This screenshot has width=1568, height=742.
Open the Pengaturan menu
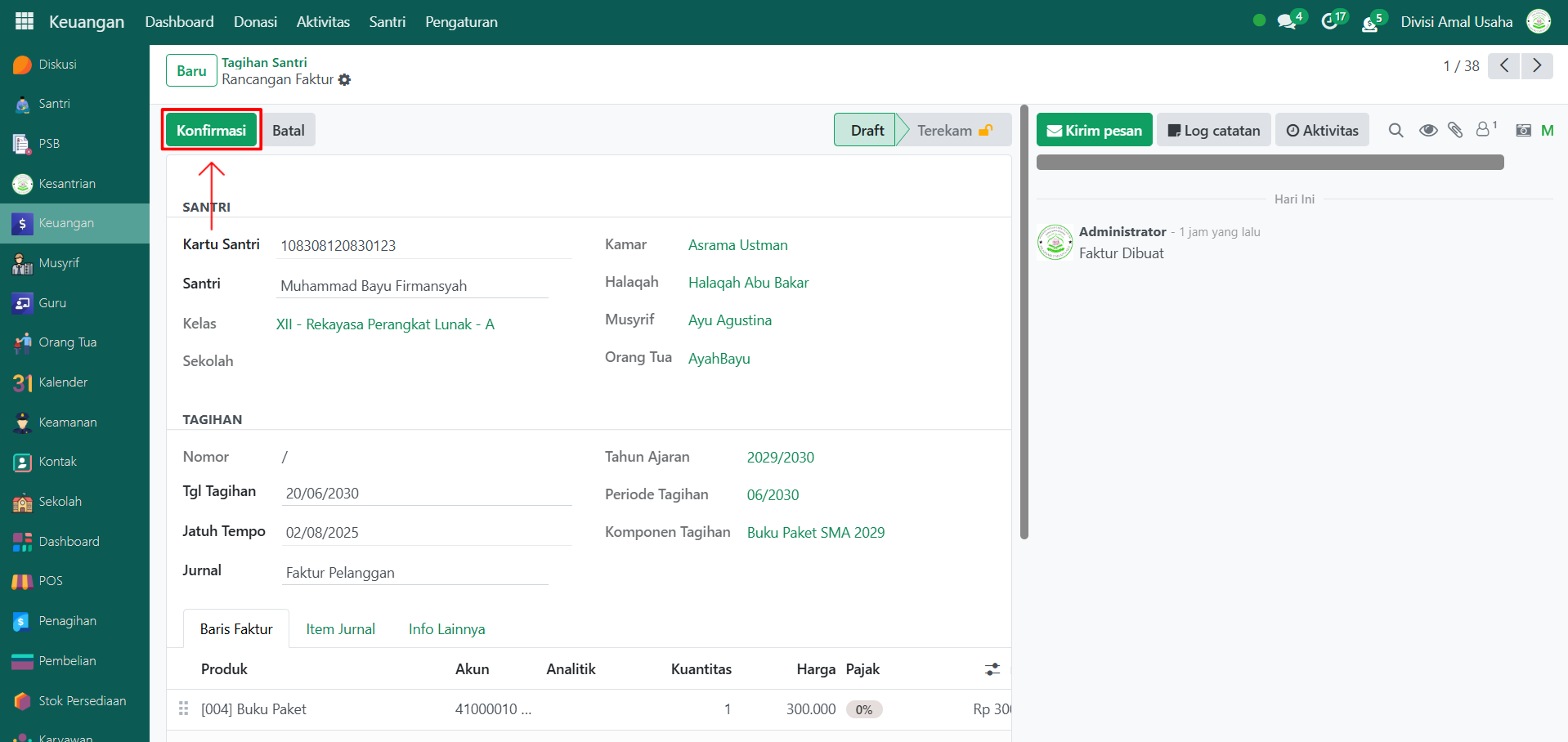[461, 22]
